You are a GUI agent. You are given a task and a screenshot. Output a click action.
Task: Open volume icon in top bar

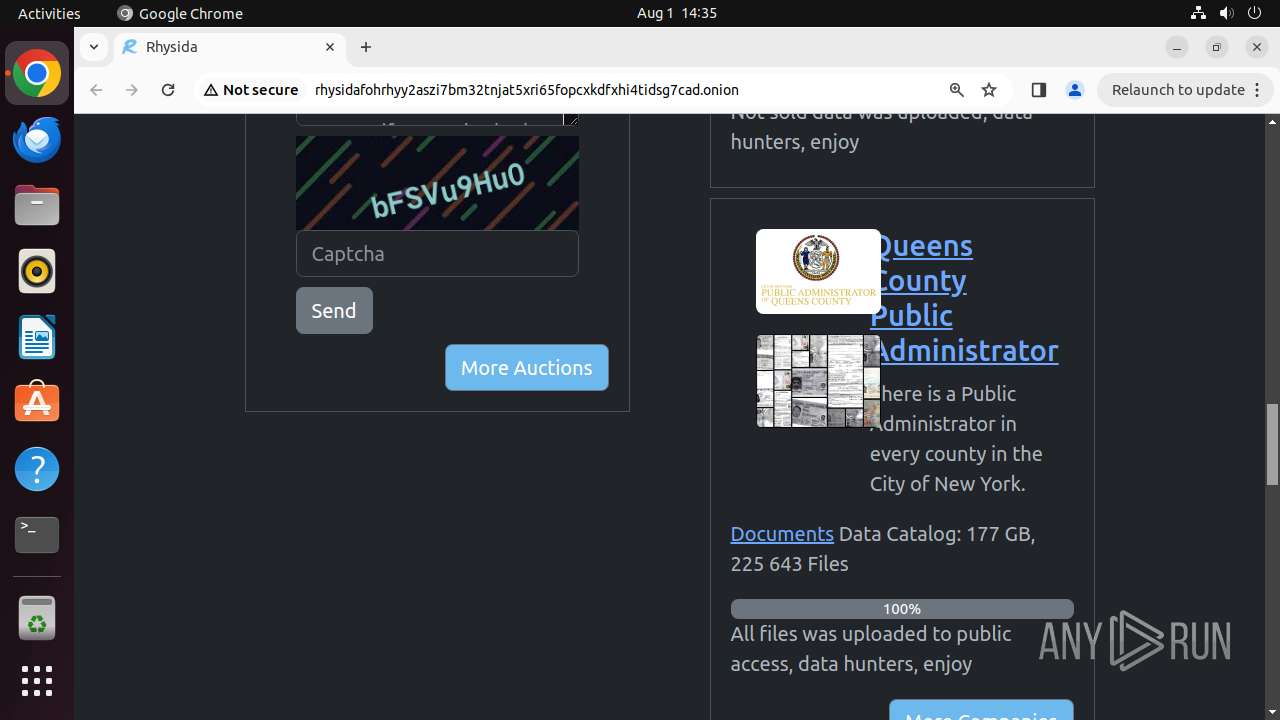pos(1227,13)
